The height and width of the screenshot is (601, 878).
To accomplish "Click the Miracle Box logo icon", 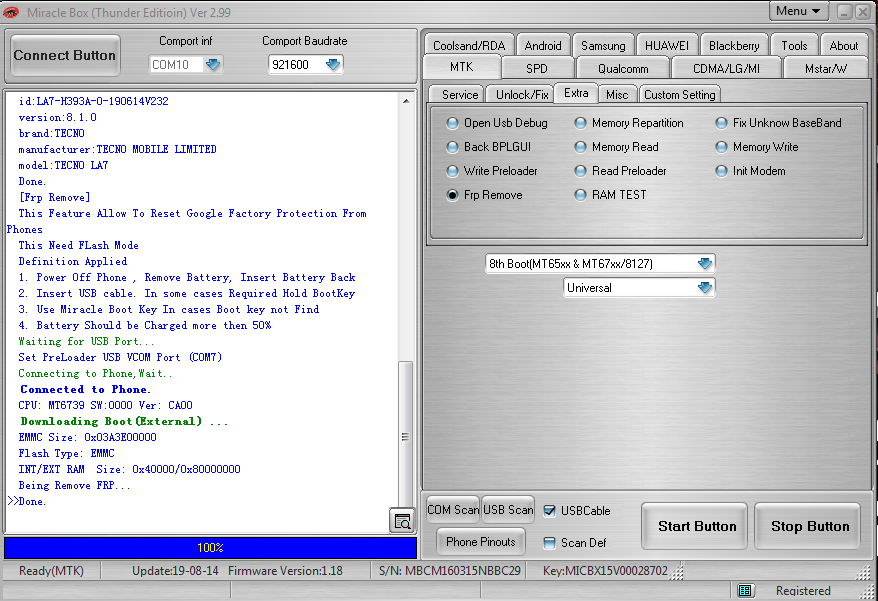I will (x=11, y=12).
